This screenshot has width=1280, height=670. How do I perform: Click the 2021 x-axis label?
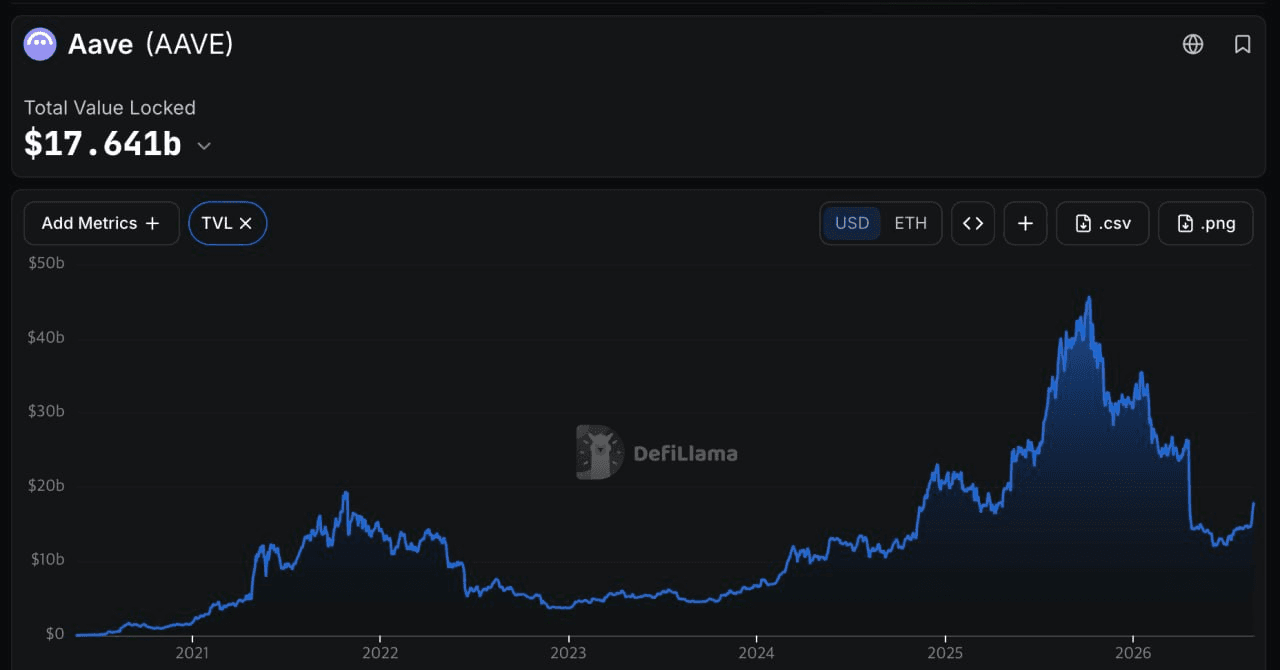(x=192, y=653)
